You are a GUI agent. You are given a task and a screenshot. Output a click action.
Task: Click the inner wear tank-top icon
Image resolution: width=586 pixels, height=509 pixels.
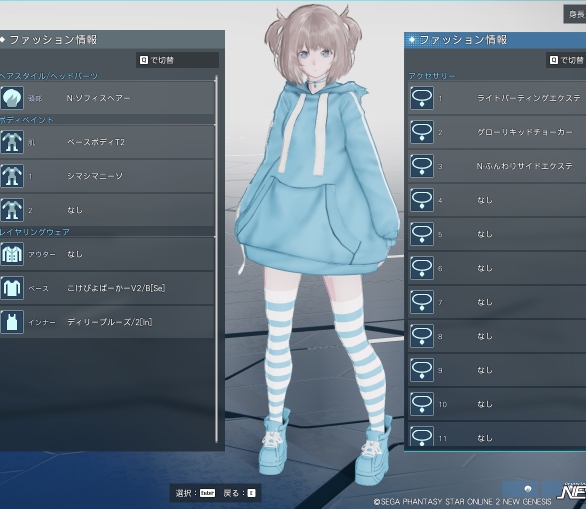point(12,322)
